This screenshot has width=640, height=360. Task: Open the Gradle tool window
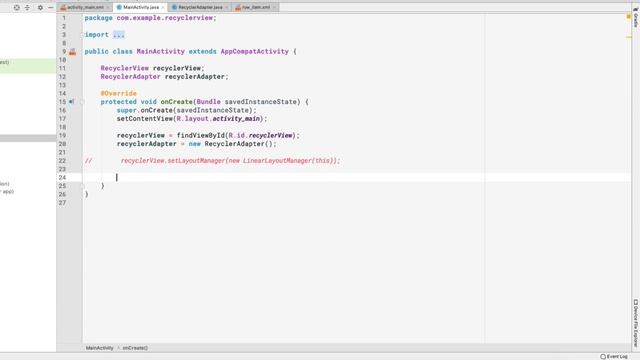[636, 17]
